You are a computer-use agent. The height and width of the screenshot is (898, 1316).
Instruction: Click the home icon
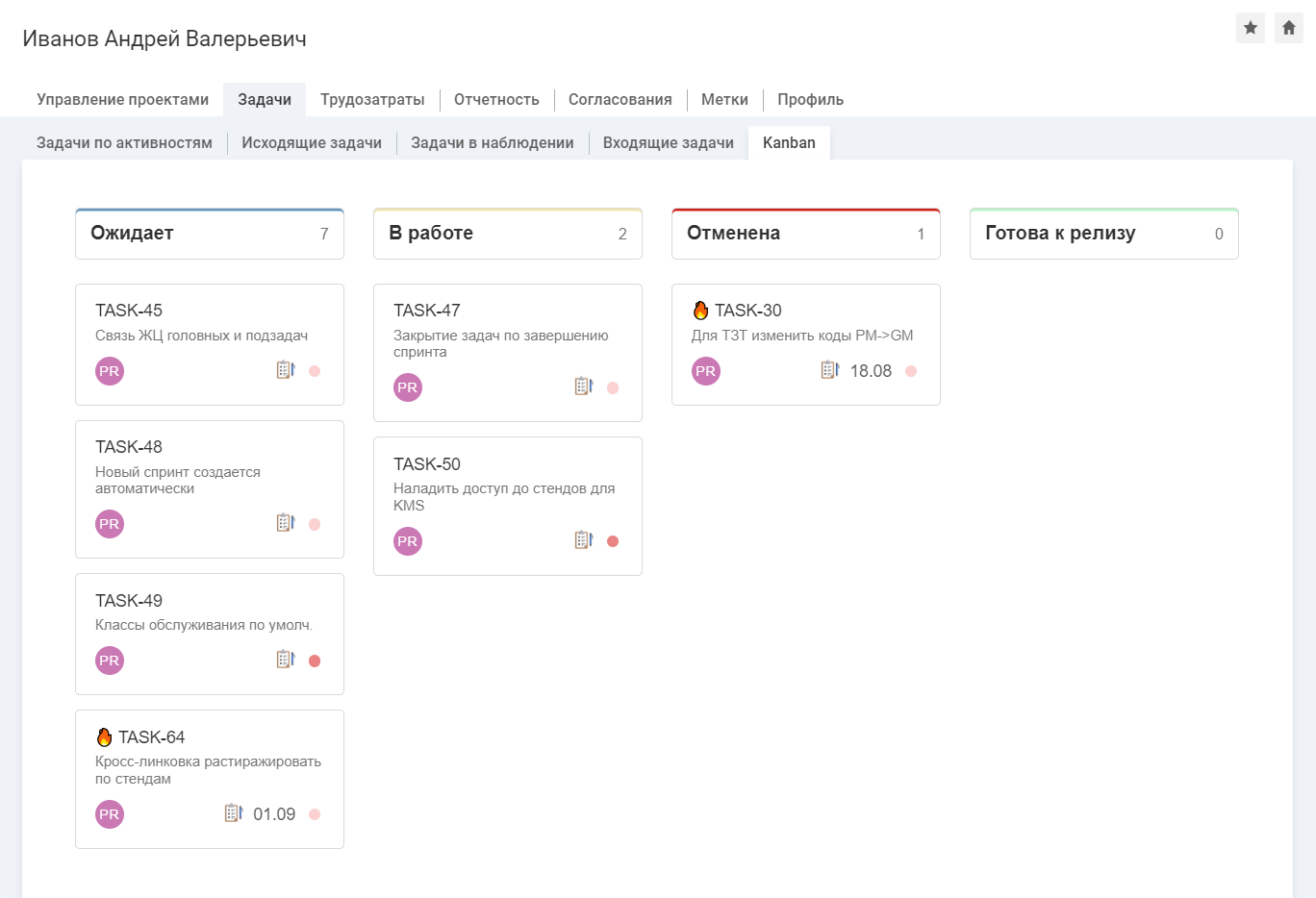coord(1288,28)
